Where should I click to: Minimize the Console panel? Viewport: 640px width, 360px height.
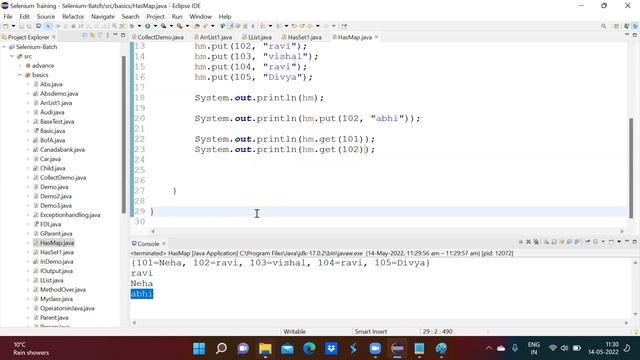(x=627, y=241)
